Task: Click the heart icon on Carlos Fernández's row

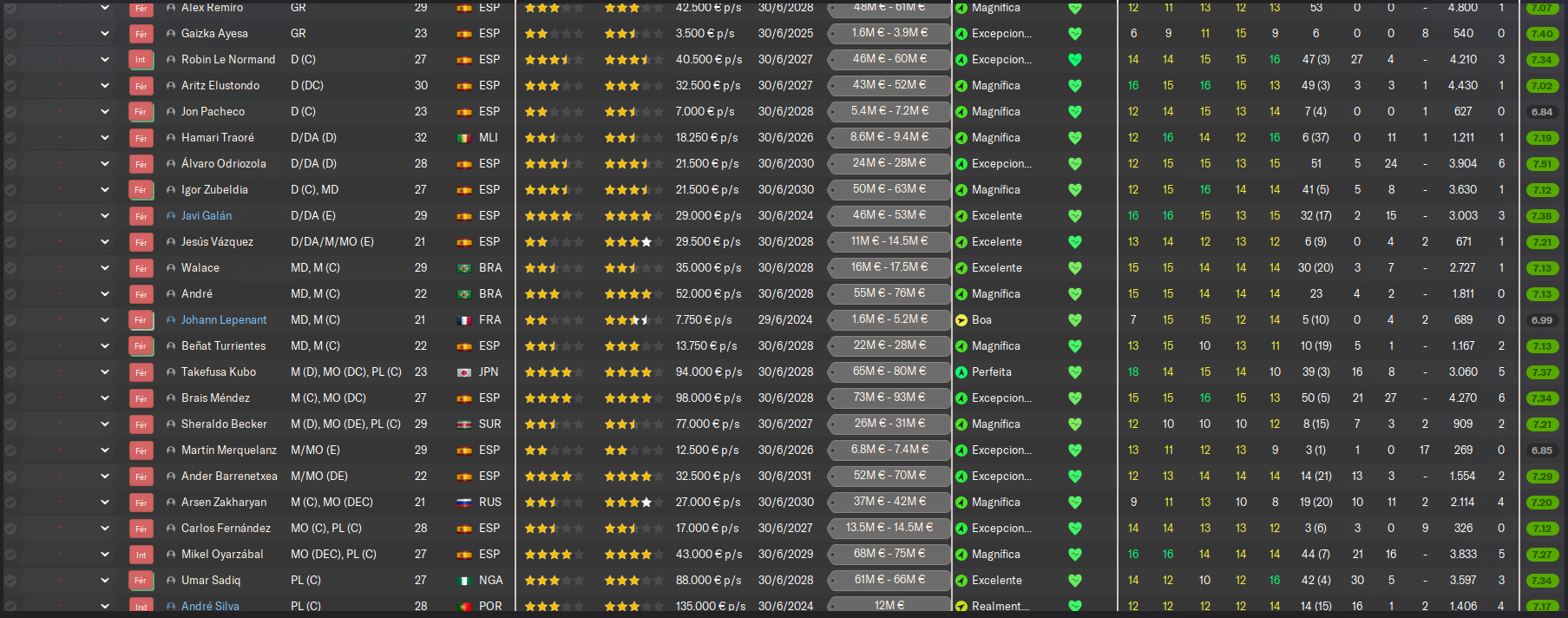Action: (1075, 529)
